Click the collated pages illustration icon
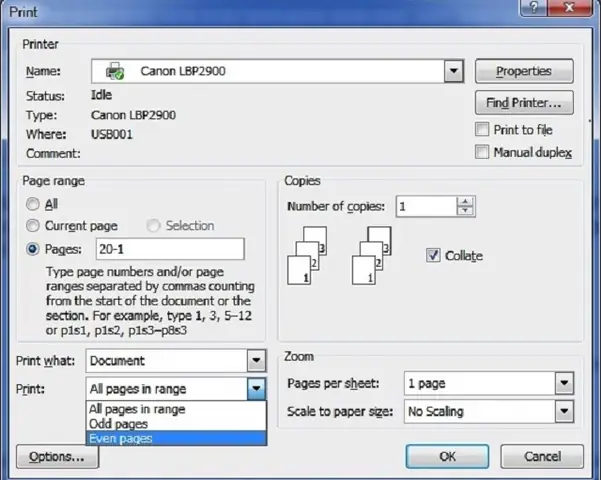601x480 pixels. pos(307,255)
